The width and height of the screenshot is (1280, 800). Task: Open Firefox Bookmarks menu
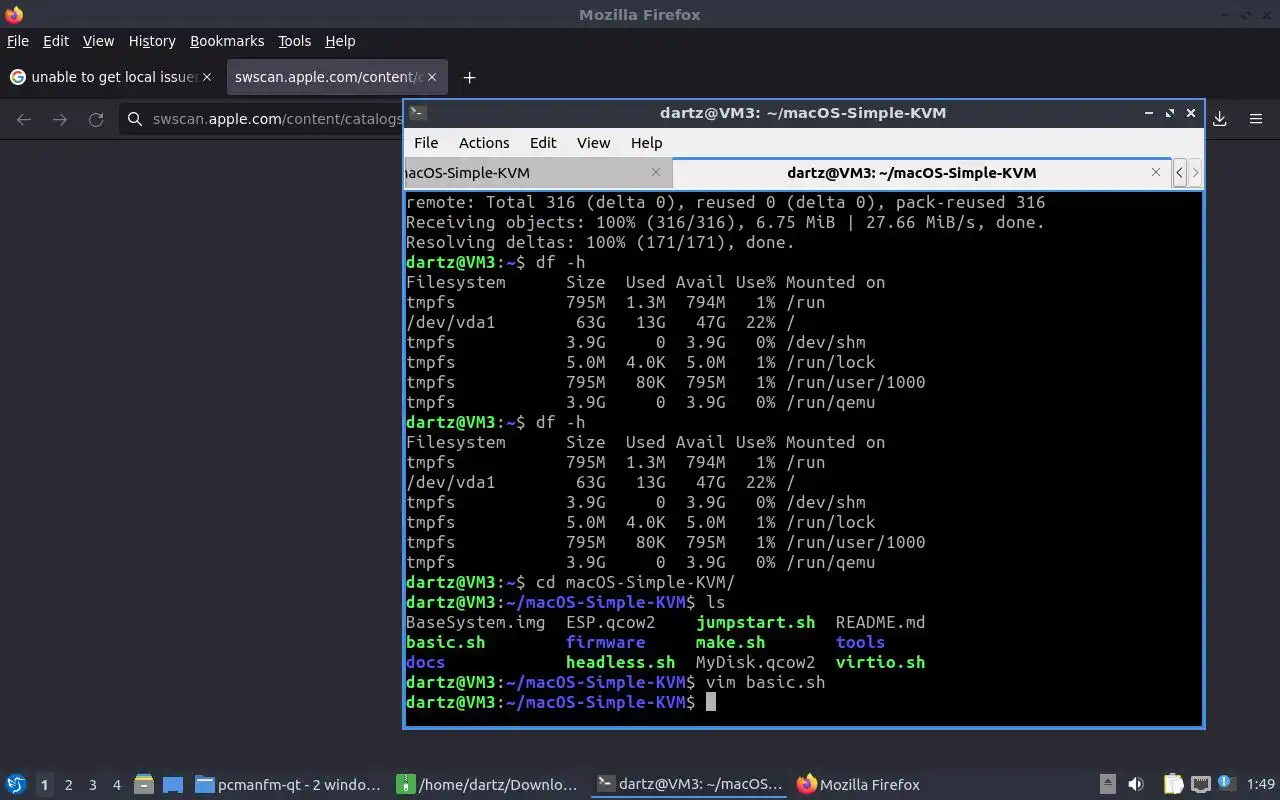227,41
